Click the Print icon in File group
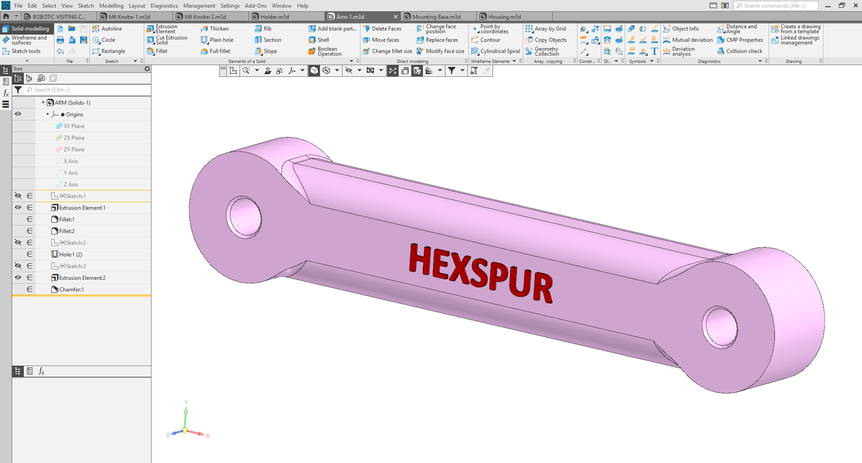 coord(60,40)
